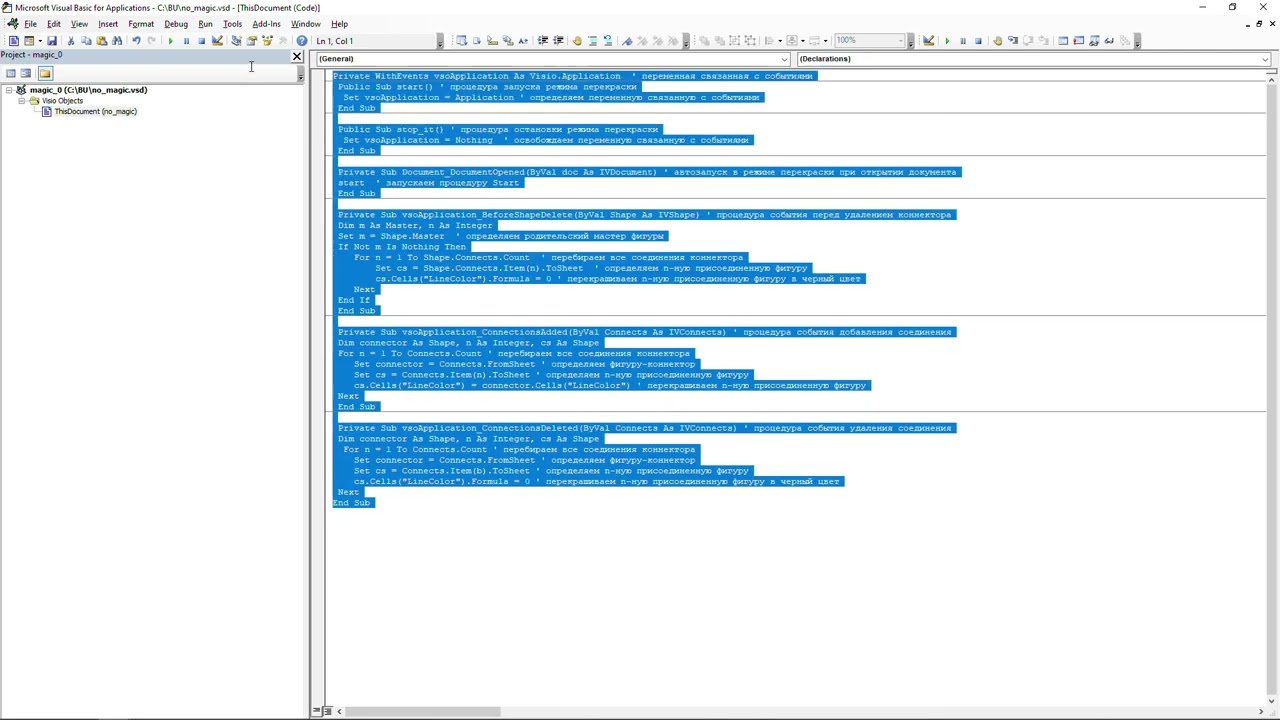This screenshot has width=1280, height=720.
Task: Click 'Private Sub Document_DocumentOpened' line
Action: (x=647, y=172)
